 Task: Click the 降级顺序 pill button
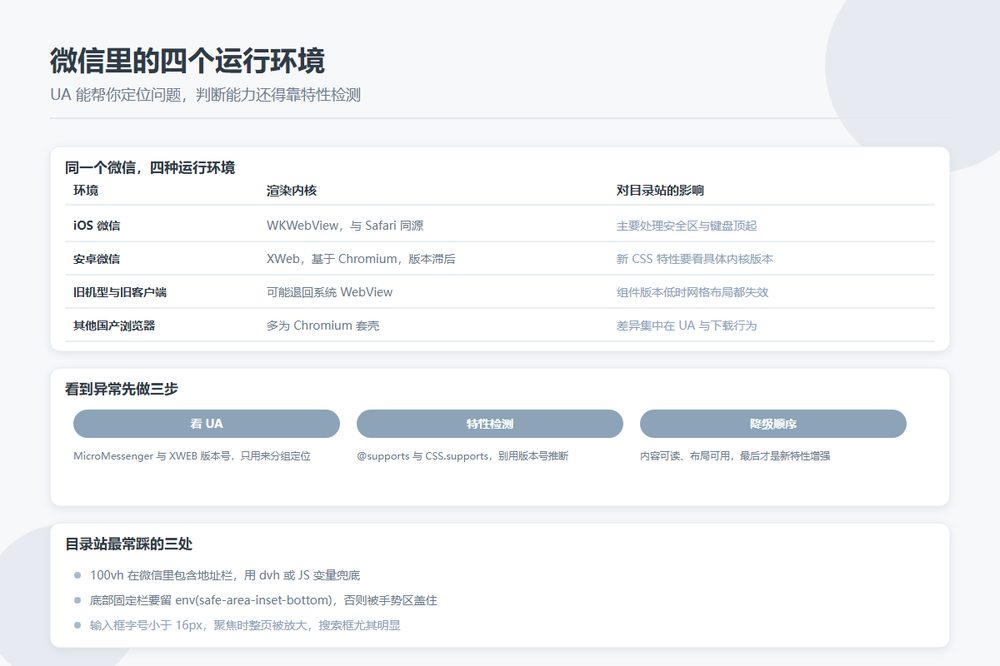[x=773, y=424]
